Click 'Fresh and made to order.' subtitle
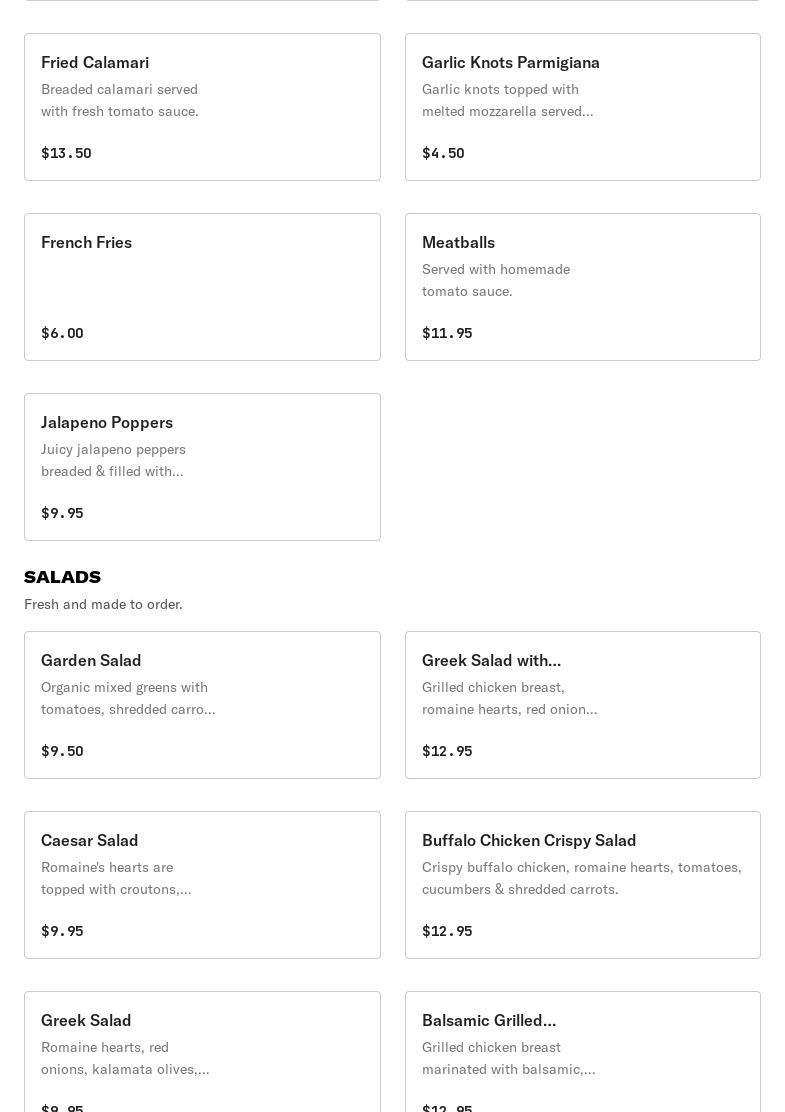 [103, 604]
